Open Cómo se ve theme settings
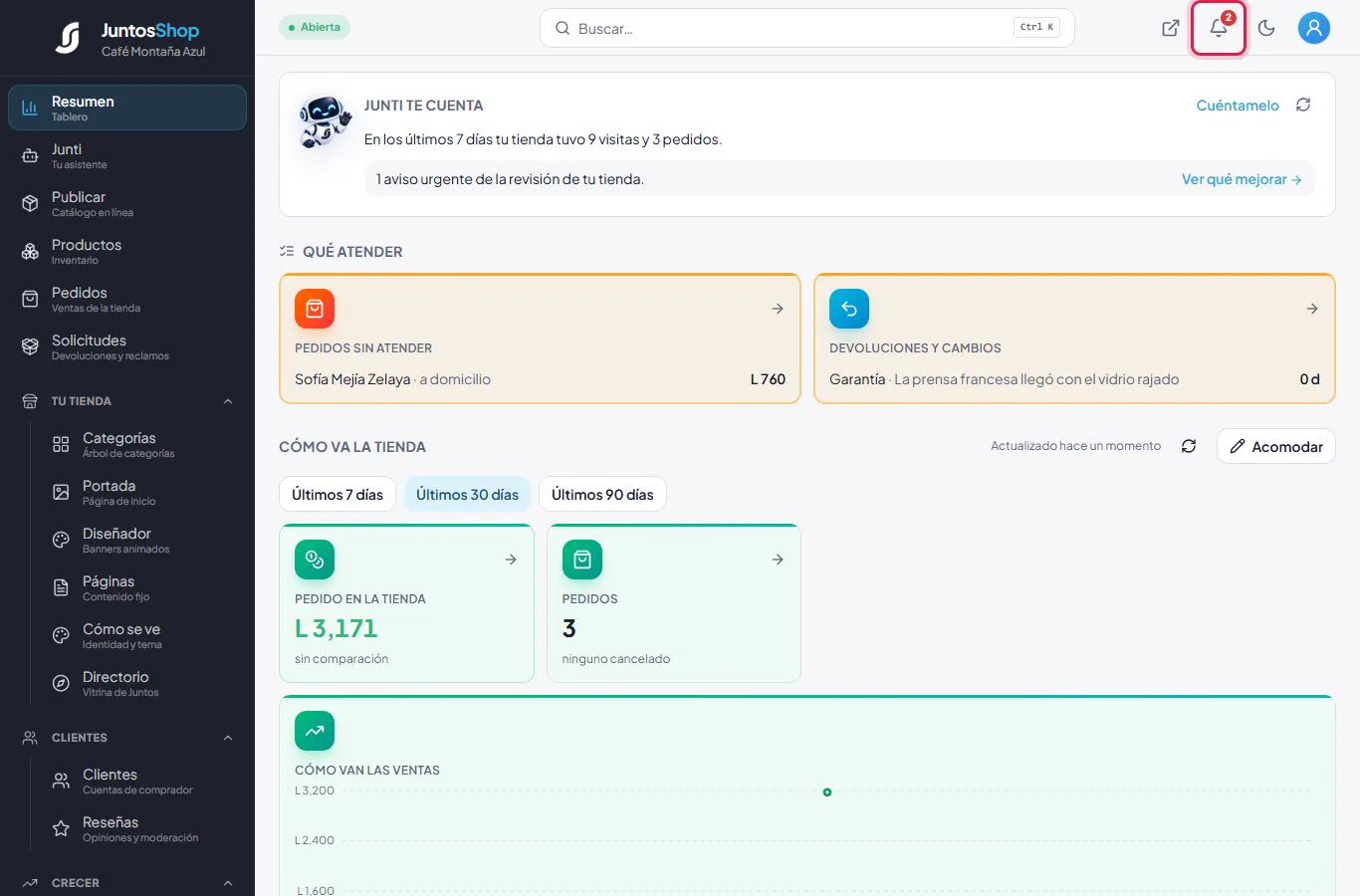Image resolution: width=1360 pixels, height=896 pixels. 142,635
